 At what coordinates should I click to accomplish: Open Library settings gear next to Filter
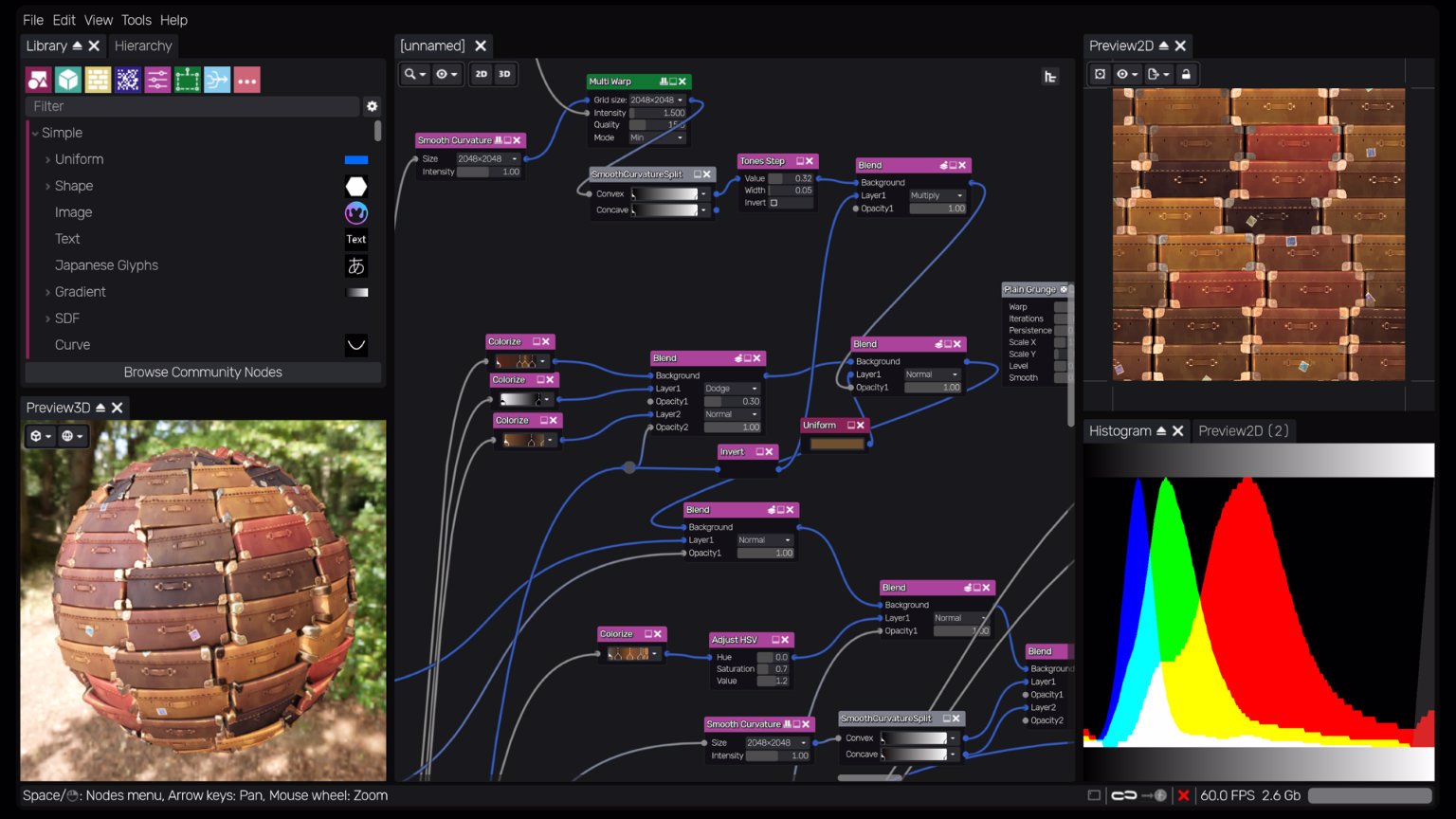coord(372,106)
